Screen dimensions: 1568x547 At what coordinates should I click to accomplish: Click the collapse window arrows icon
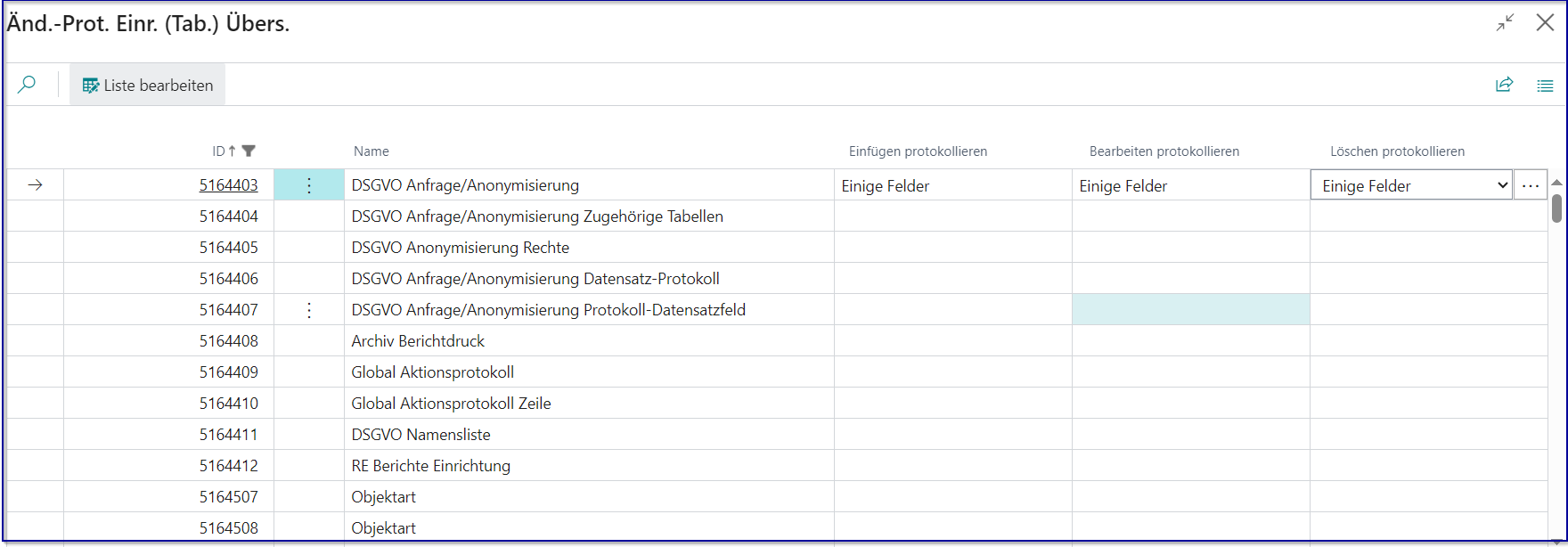tap(1505, 23)
